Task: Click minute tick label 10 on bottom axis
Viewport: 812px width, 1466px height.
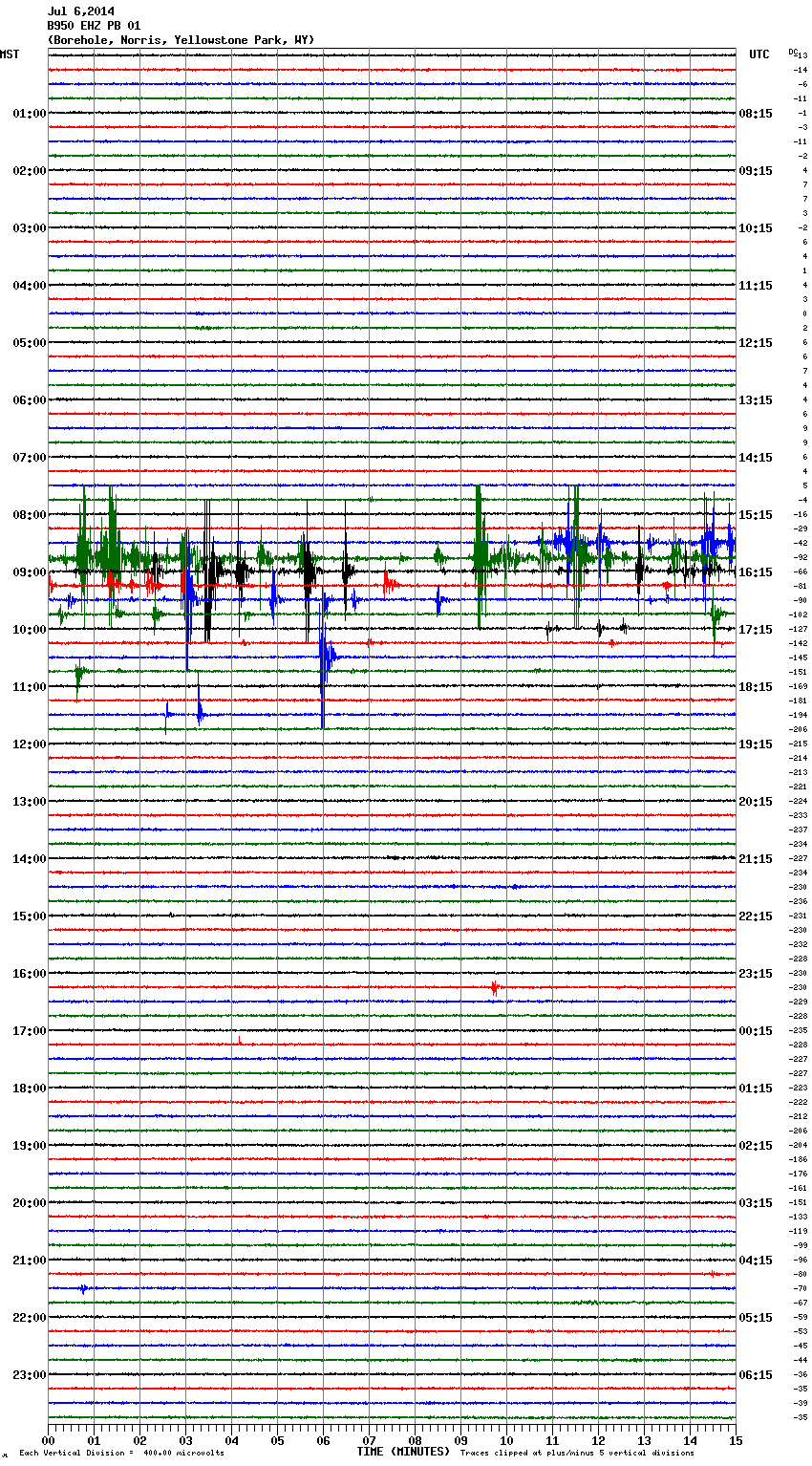Action: pos(506,1440)
